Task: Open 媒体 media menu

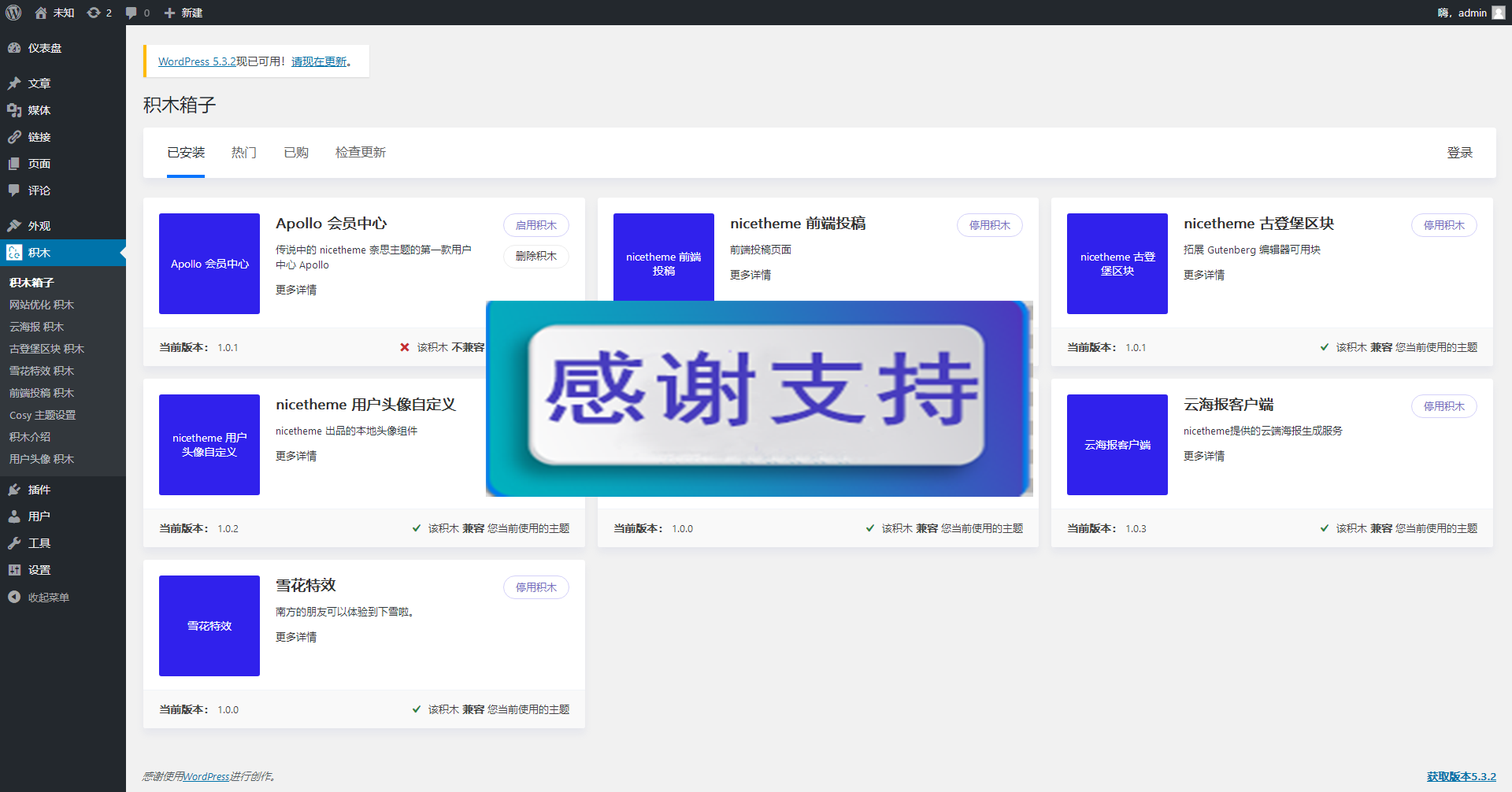Action: coord(63,110)
